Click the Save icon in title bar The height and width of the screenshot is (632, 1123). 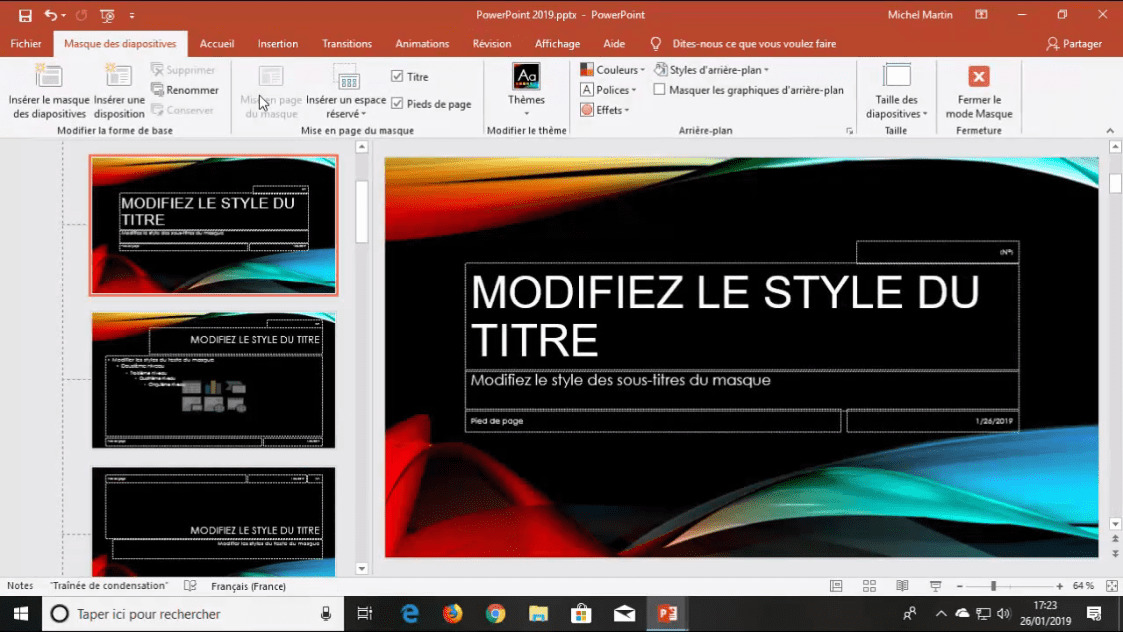click(25, 15)
